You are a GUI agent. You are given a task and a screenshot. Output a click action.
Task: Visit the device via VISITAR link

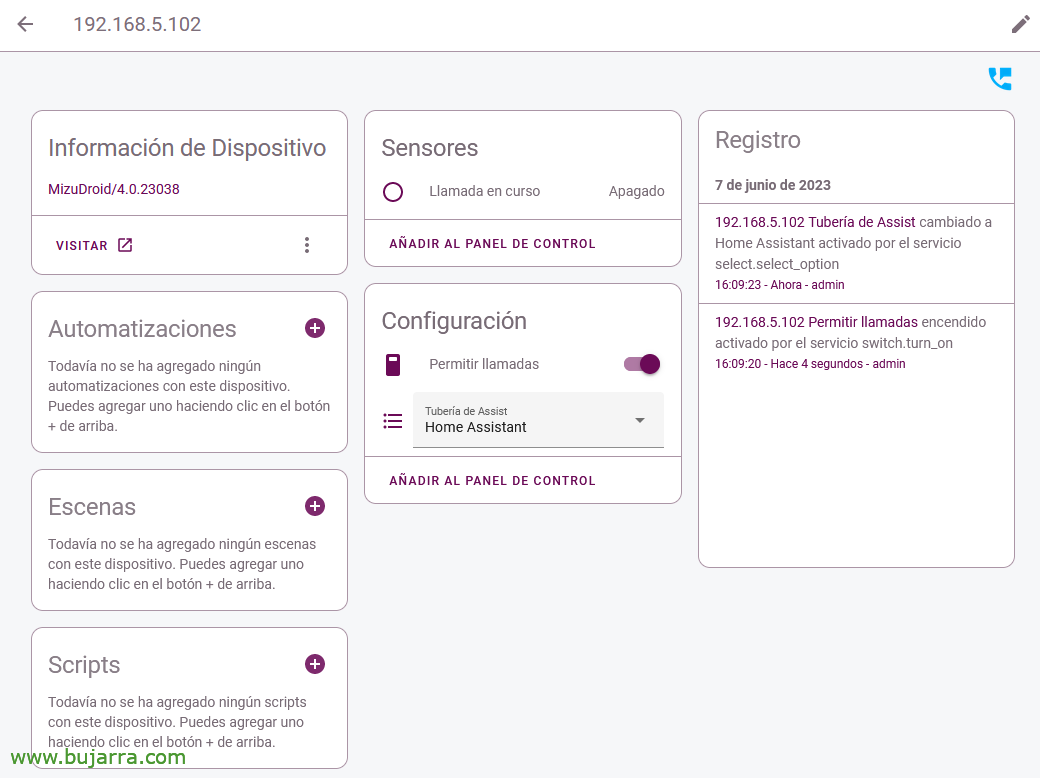point(94,245)
